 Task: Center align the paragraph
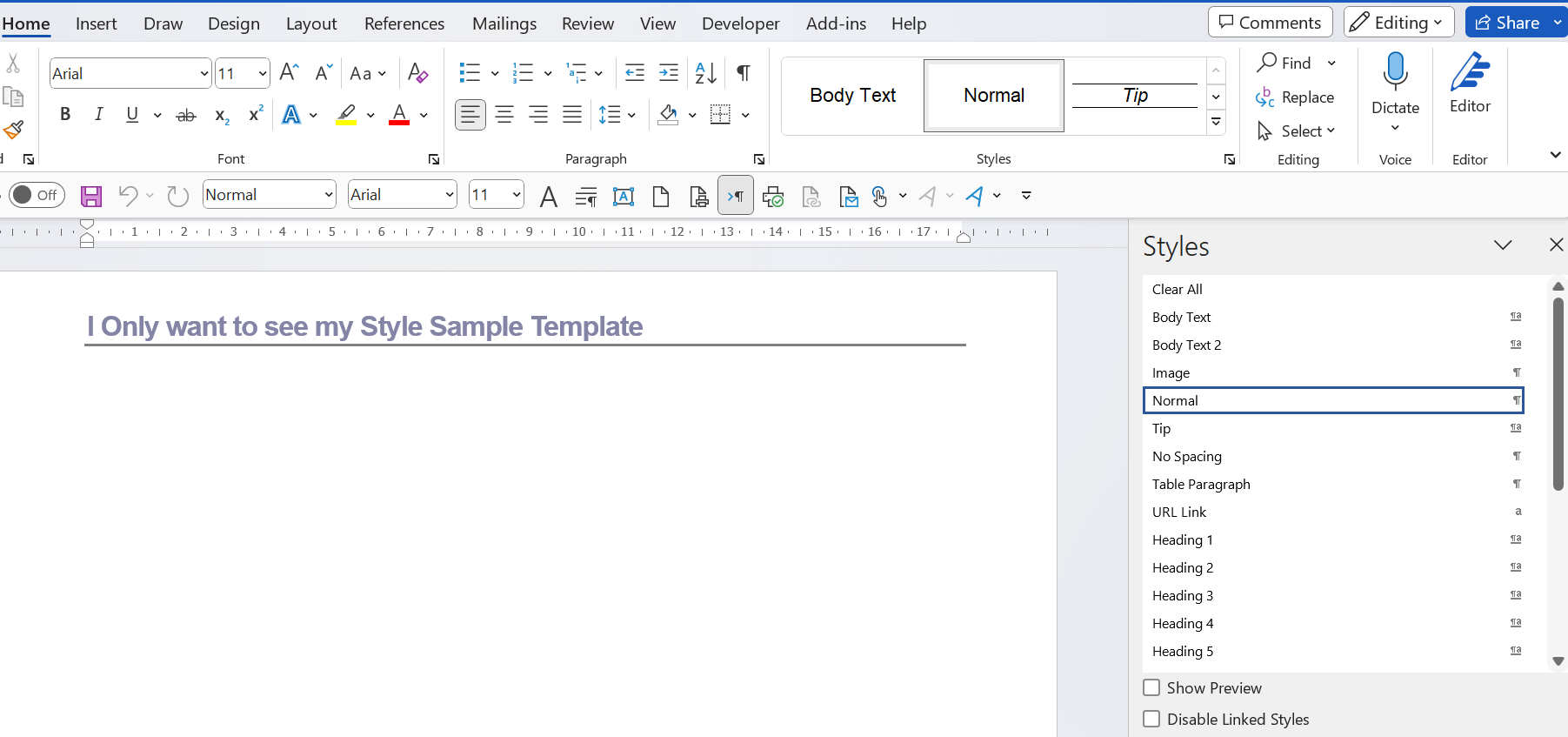point(504,114)
